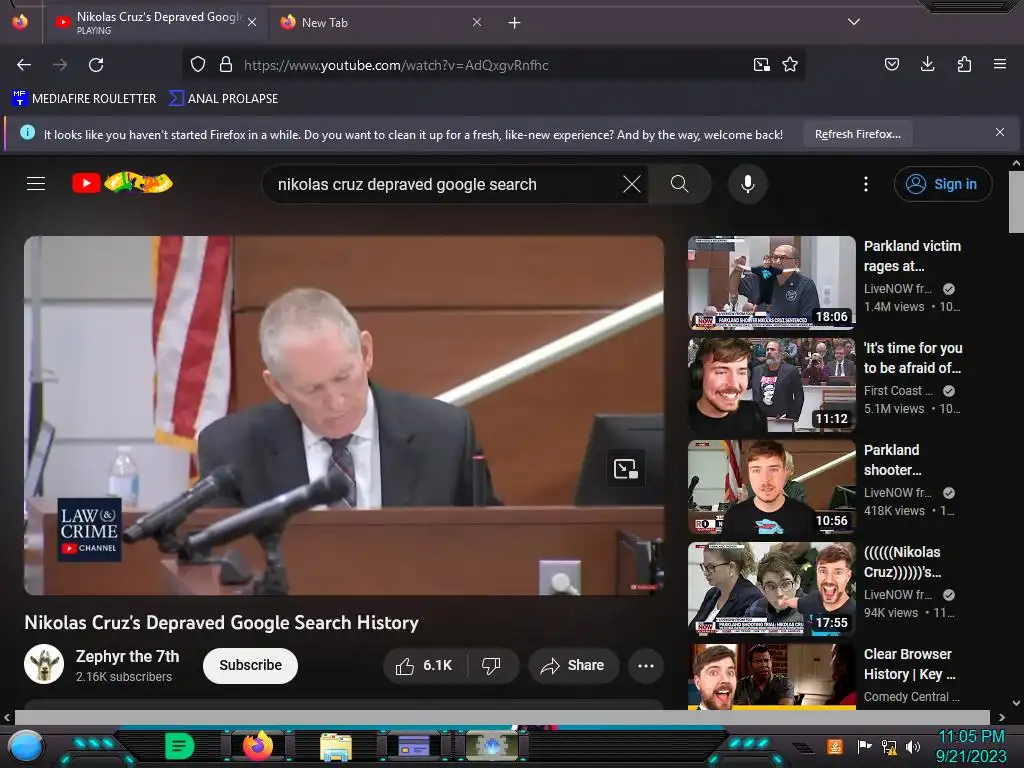Screen dimensions: 1024x768
Task: Open the extensions puzzle icon
Action: [x=964, y=64]
